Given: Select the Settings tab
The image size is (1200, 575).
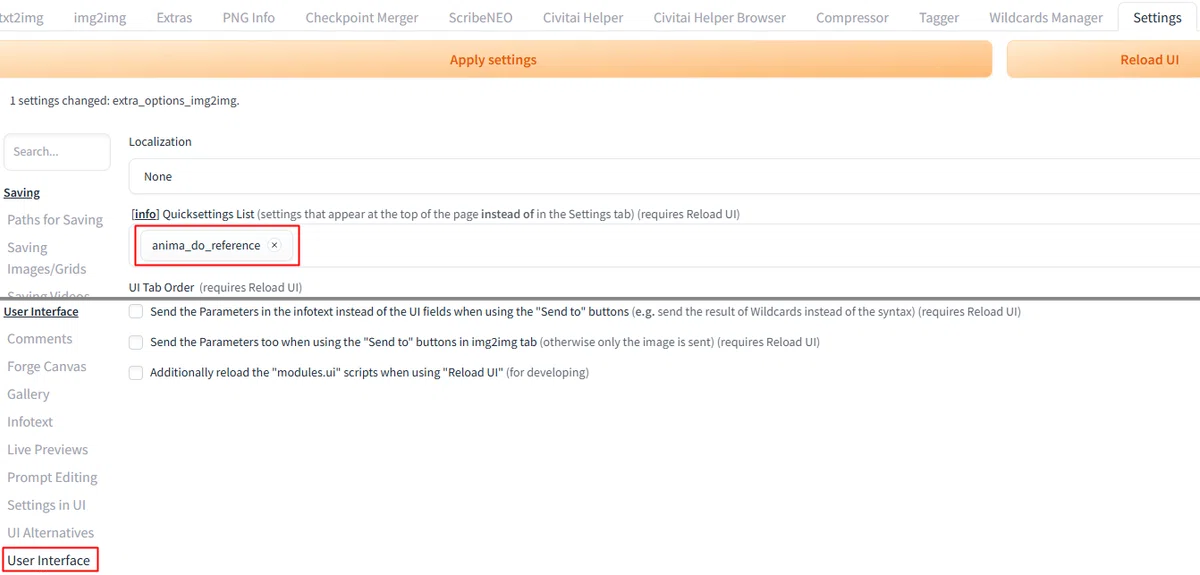Looking at the screenshot, I should (1157, 17).
